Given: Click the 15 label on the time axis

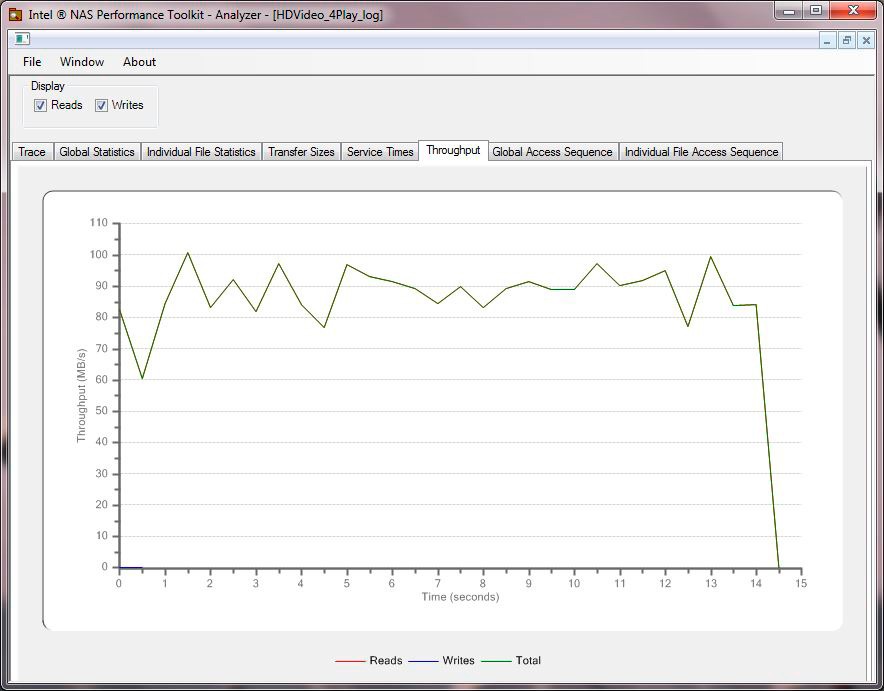Looking at the screenshot, I should click(801, 583).
